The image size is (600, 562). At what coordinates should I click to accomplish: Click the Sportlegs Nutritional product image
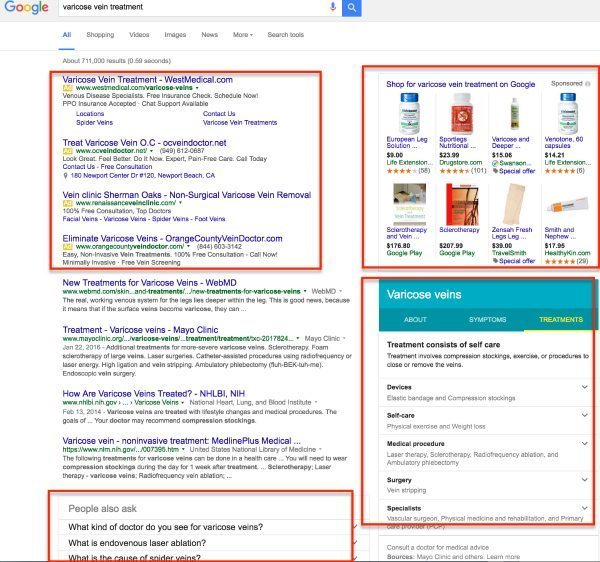[x=461, y=114]
